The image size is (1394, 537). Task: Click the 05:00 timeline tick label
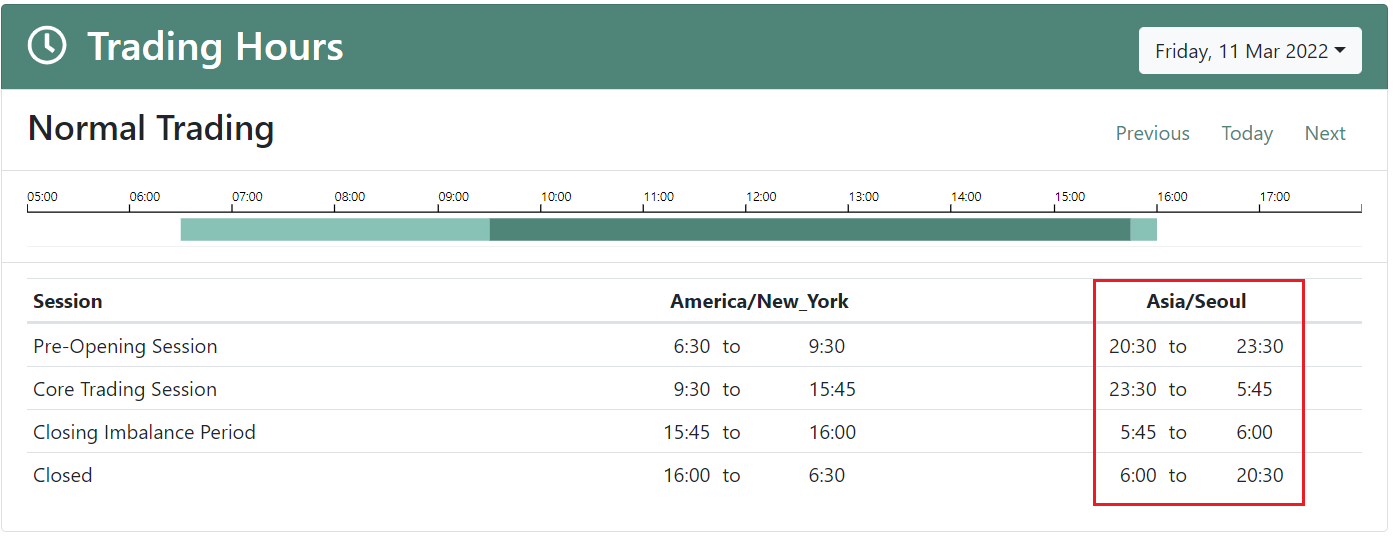pyautogui.click(x=42, y=197)
